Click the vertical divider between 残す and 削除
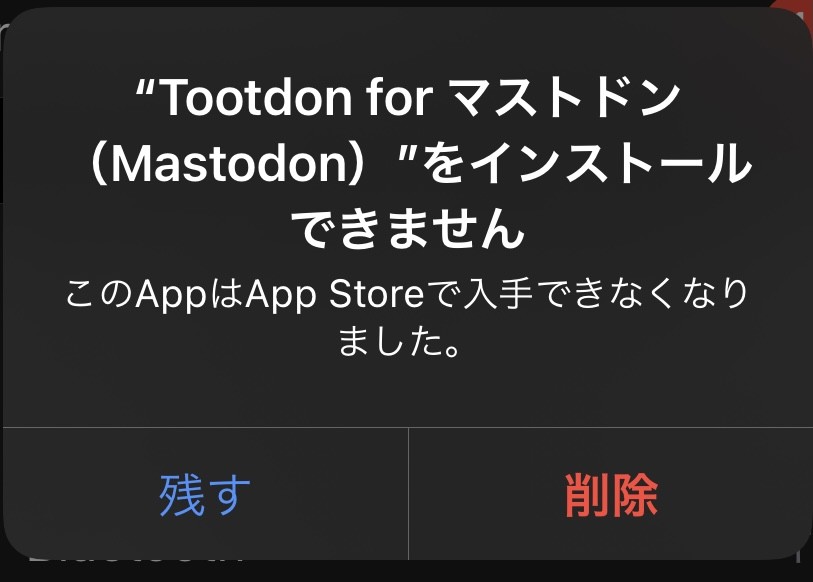 tap(409, 494)
